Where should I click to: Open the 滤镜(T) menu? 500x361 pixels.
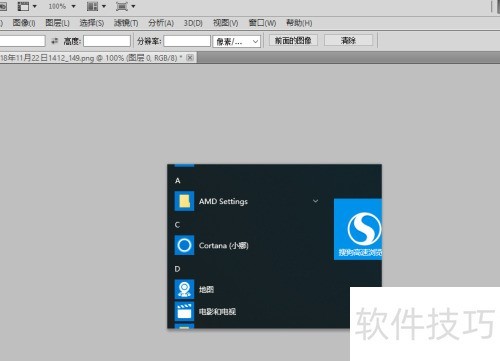click(x=126, y=23)
